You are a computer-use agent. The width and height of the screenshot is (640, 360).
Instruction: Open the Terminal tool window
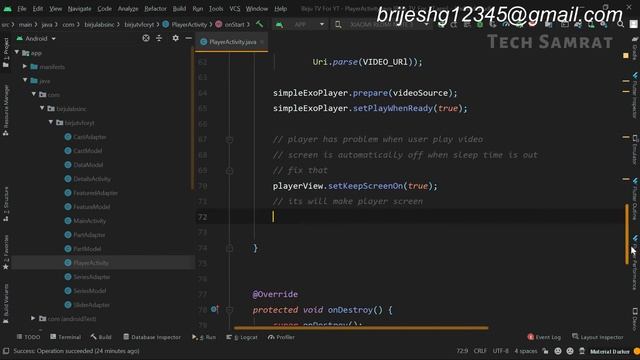click(x=65, y=337)
